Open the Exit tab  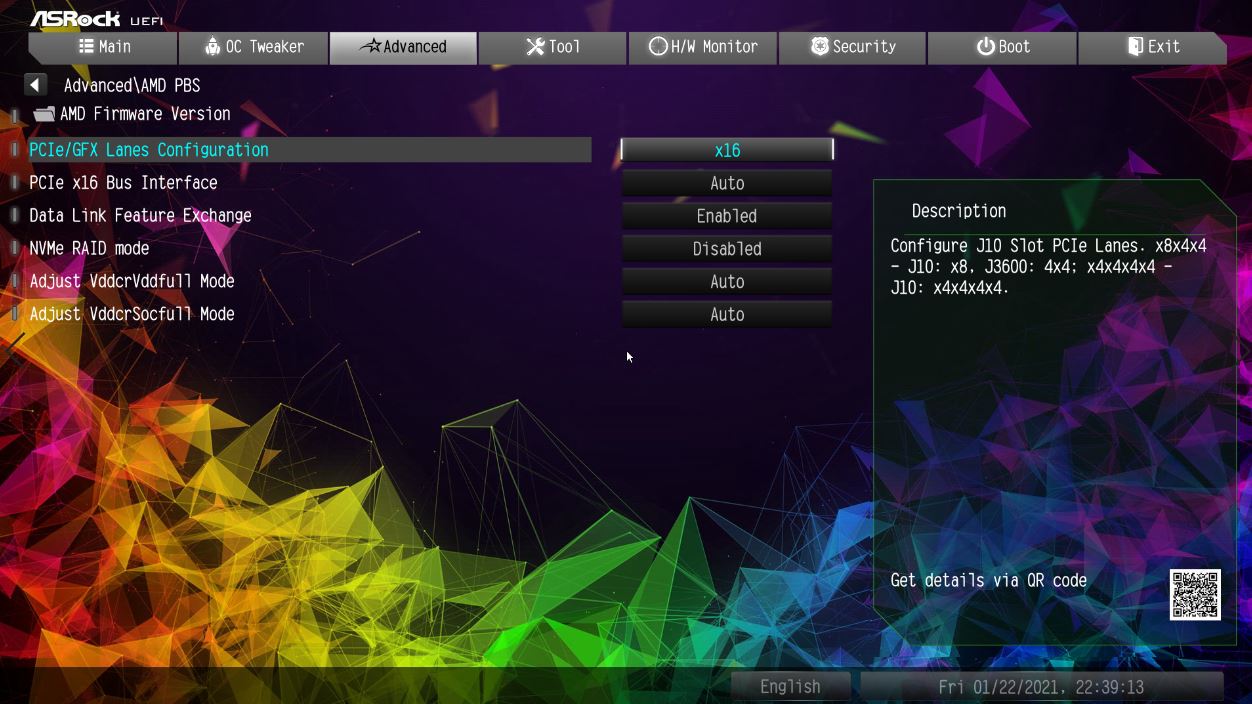point(1152,47)
